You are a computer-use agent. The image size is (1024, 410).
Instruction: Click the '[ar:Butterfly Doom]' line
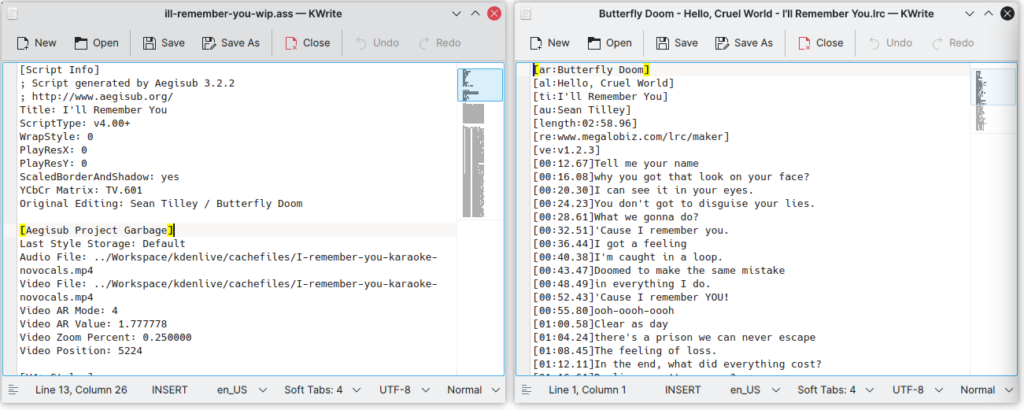coord(591,69)
